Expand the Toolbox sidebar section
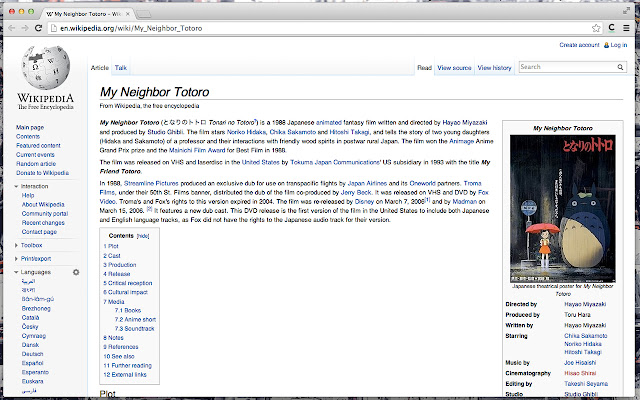This screenshot has height=400, width=640. [x=29, y=245]
